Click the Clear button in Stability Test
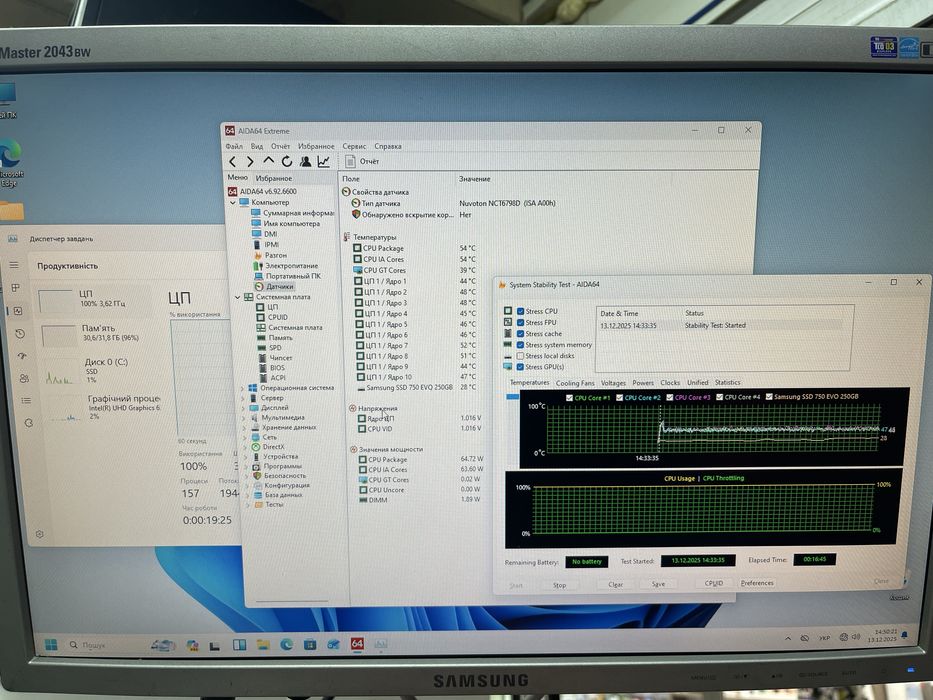 click(x=615, y=585)
